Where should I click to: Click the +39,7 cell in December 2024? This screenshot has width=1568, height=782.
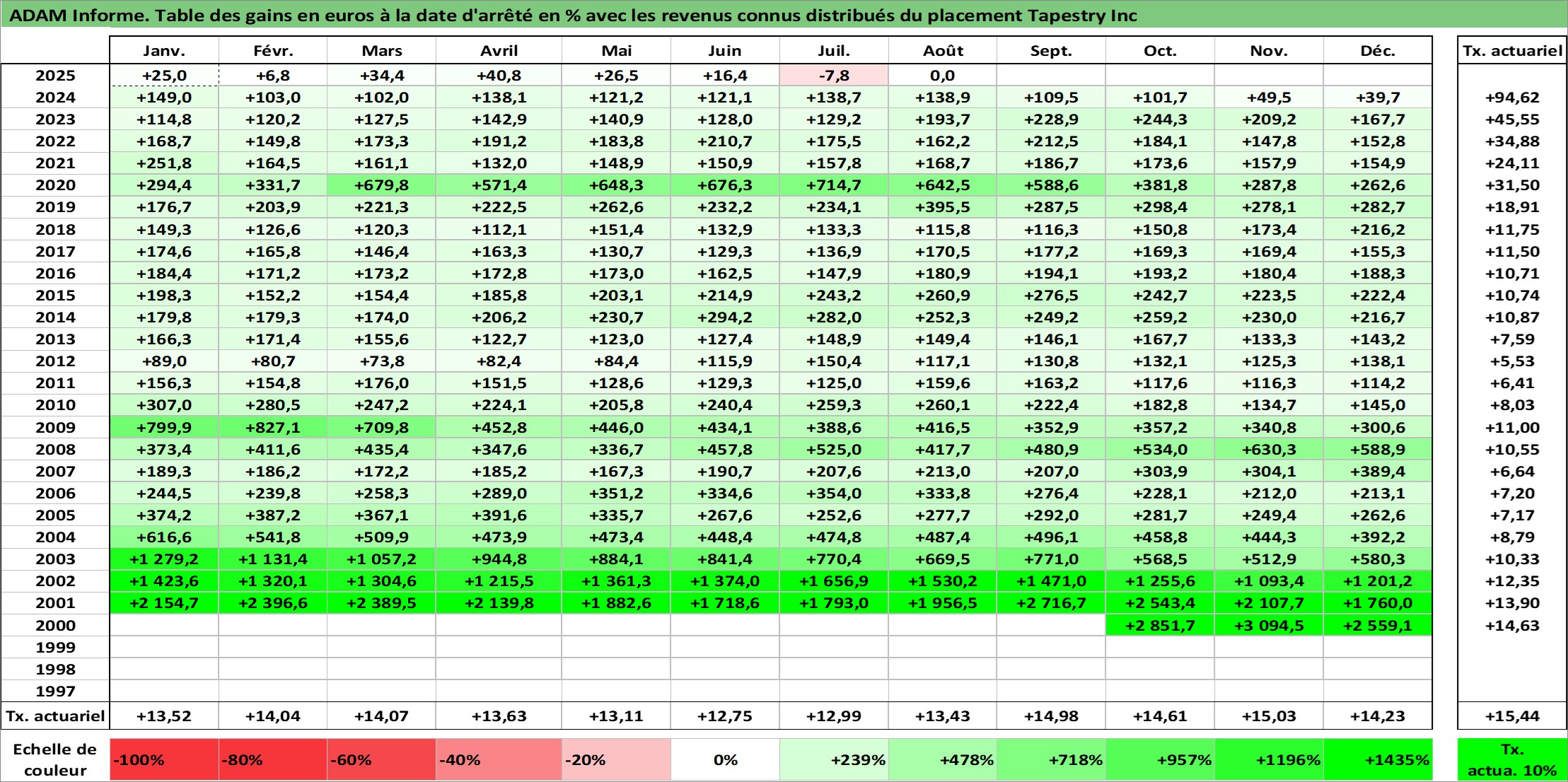(x=1378, y=98)
